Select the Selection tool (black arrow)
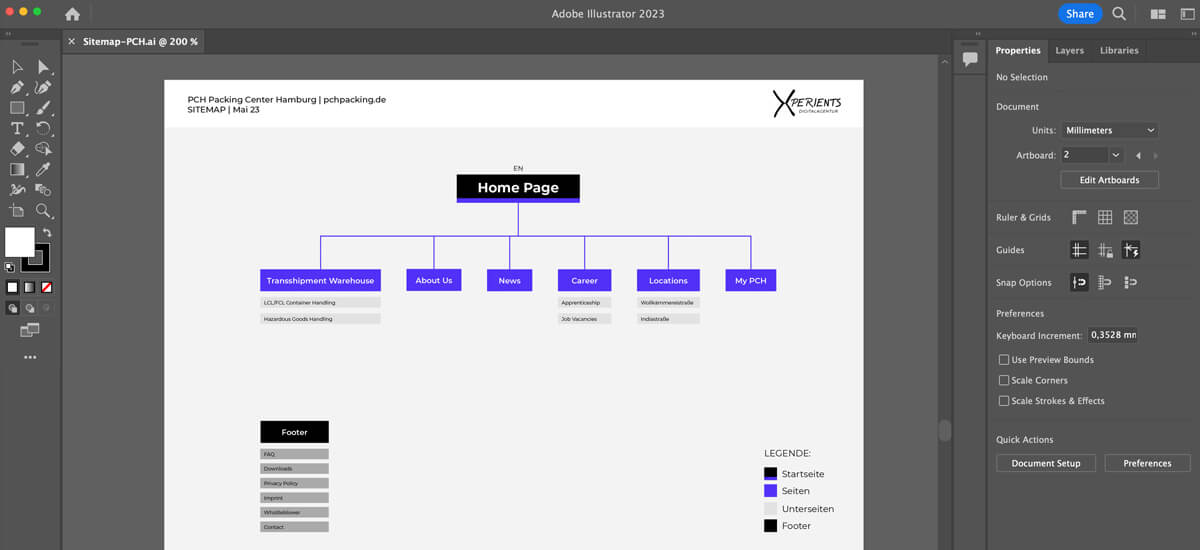This screenshot has width=1200, height=550. (x=17, y=67)
